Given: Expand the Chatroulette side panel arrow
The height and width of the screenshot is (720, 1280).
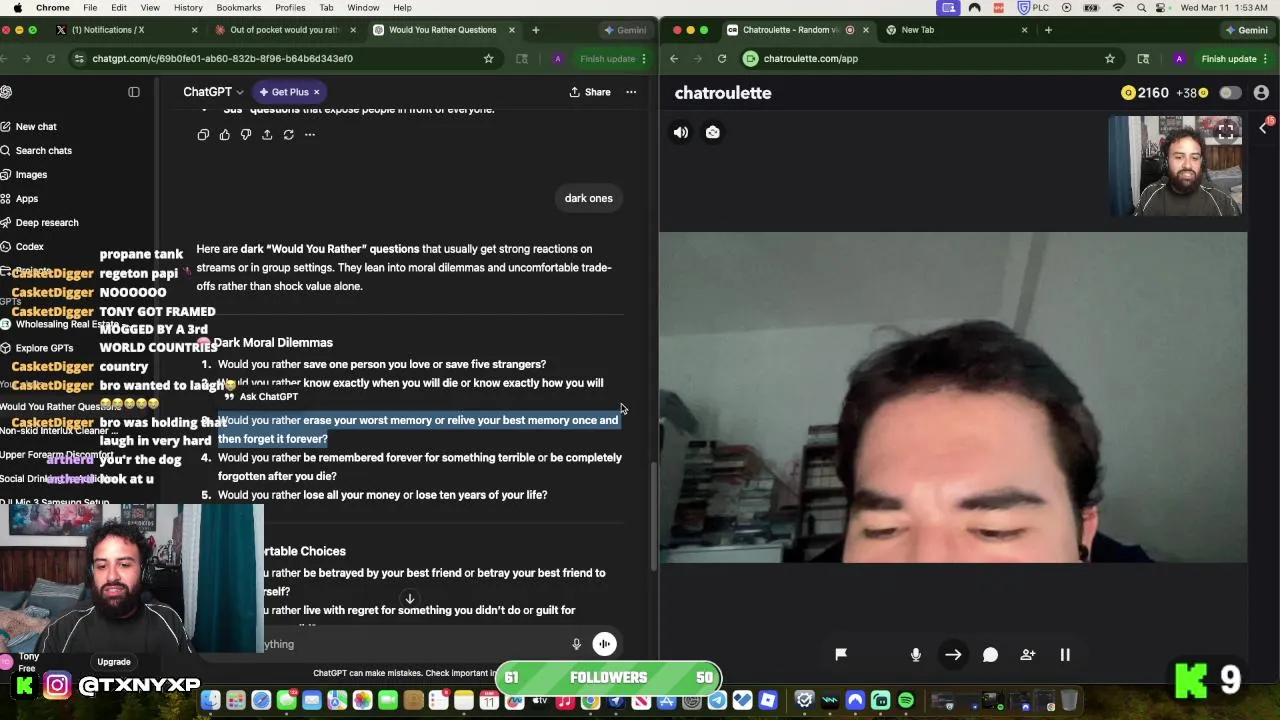Looking at the screenshot, I should click(1263, 127).
